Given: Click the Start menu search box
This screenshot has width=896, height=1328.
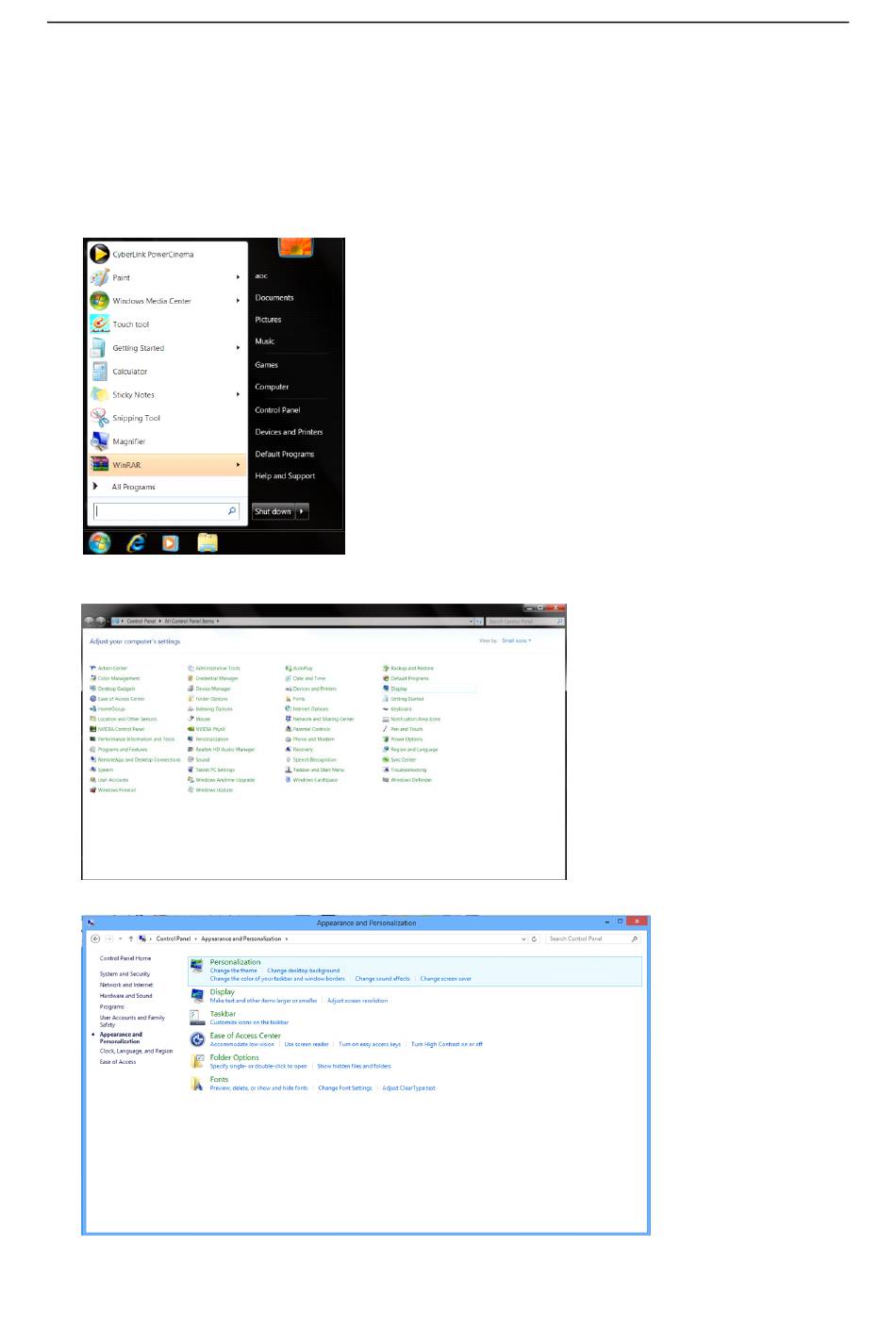Looking at the screenshot, I should (162, 511).
